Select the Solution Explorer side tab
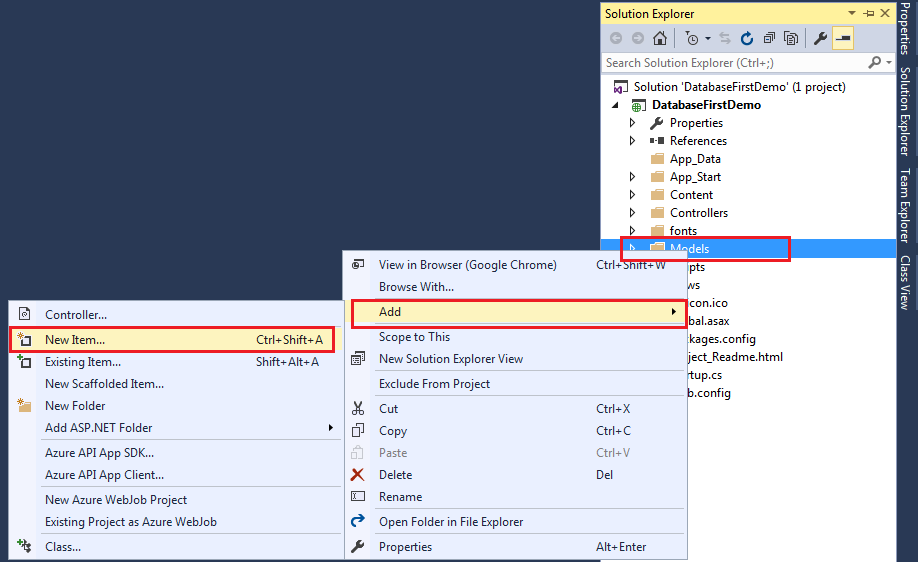This screenshot has height=562, width=918. pos(905,111)
